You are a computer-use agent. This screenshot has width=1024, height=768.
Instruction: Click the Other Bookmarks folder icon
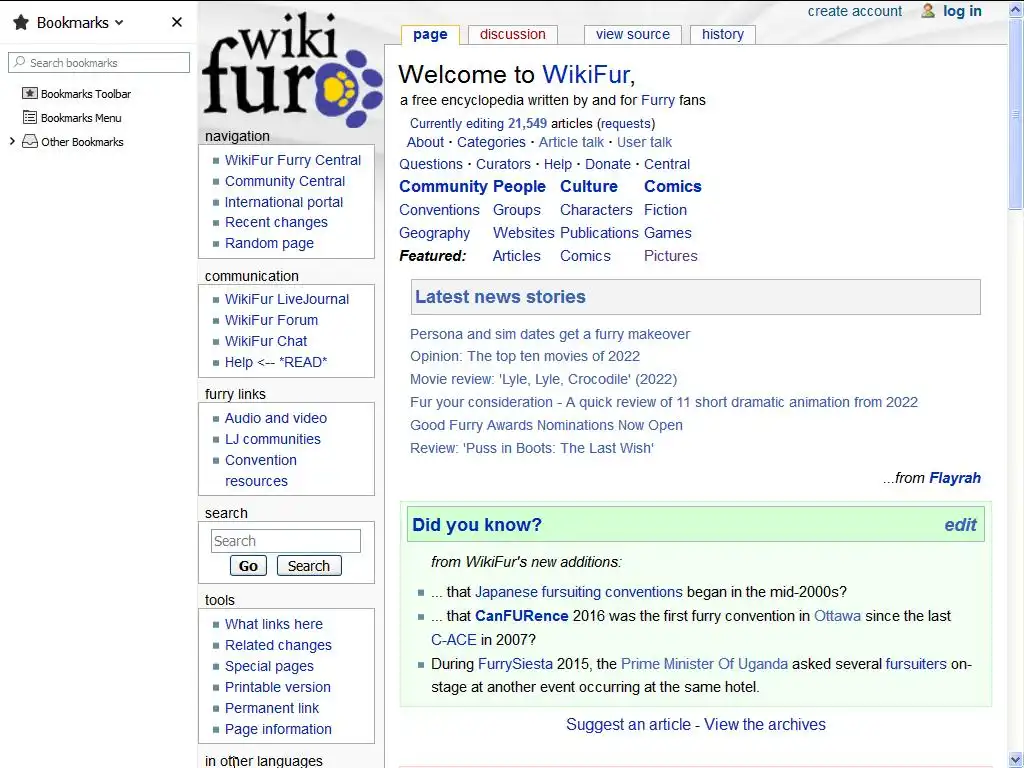29,142
